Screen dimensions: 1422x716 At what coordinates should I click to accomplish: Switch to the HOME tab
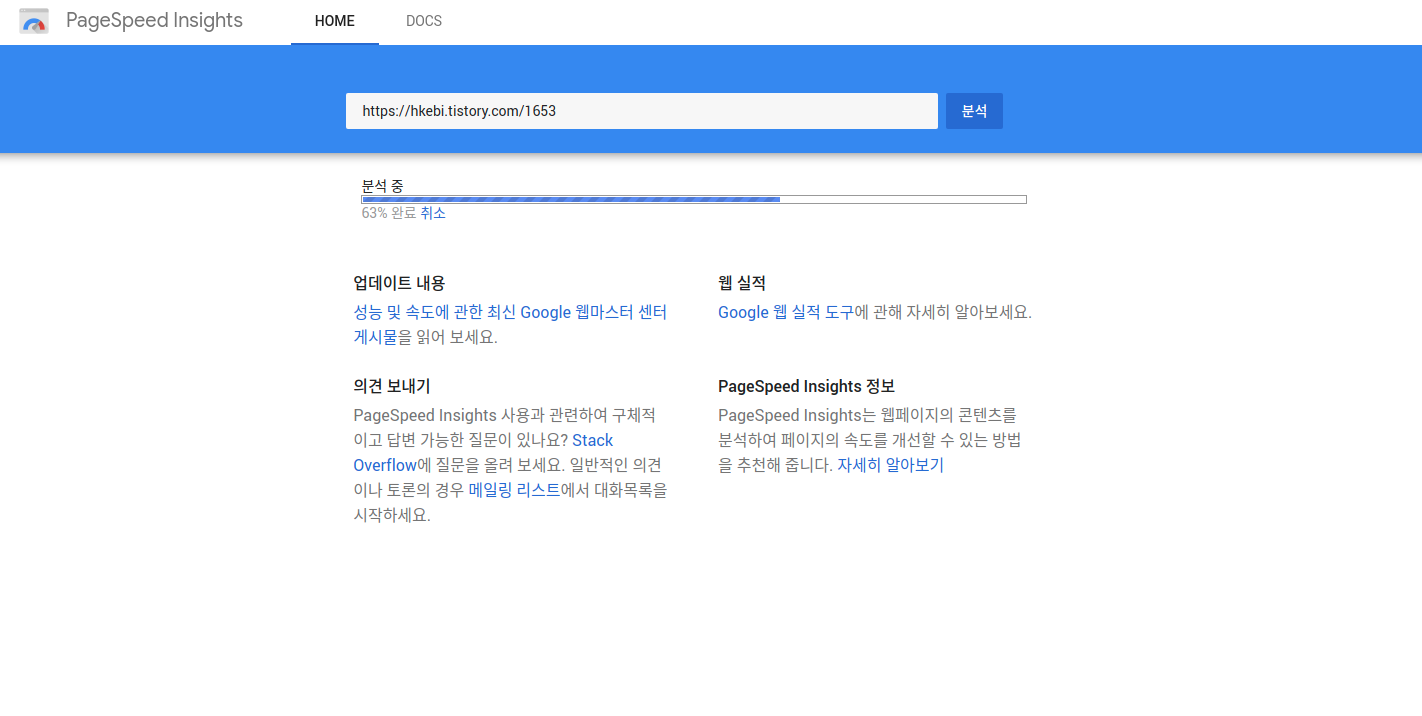pyautogui.click(x=334, y=20)
